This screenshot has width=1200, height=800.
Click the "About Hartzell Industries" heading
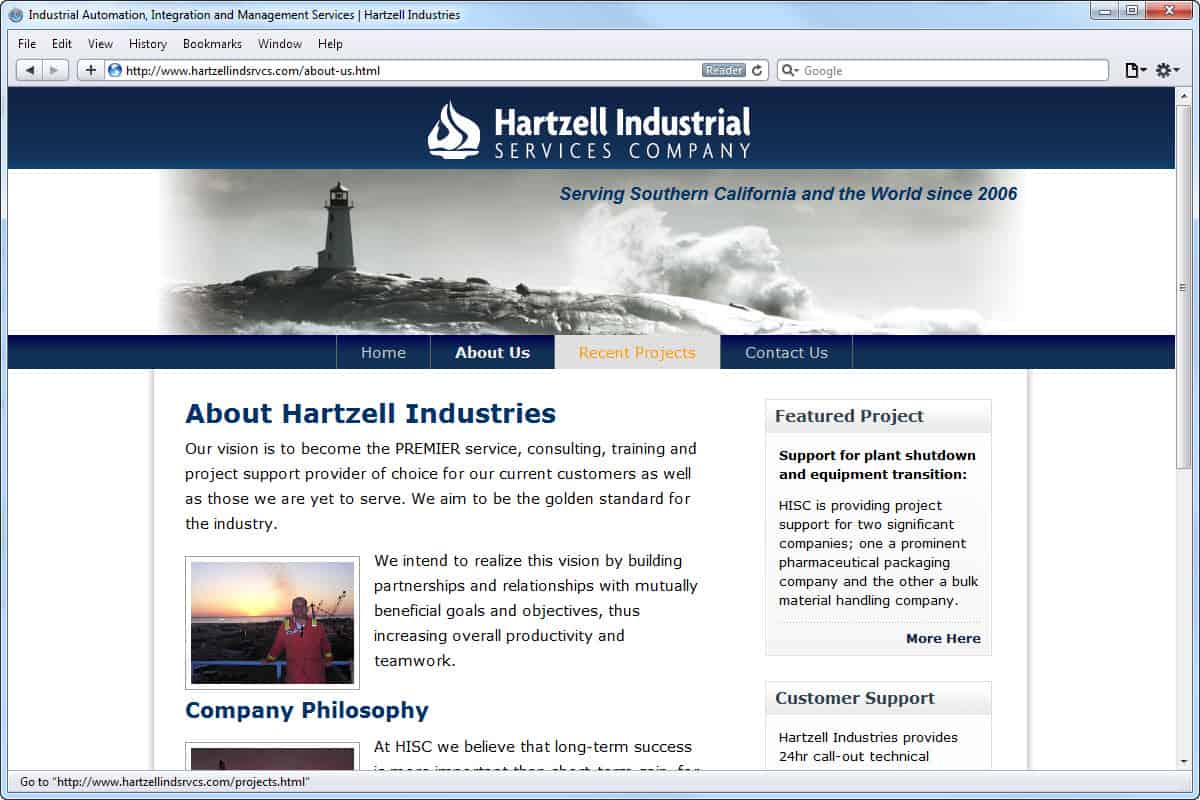coord(370,413)
